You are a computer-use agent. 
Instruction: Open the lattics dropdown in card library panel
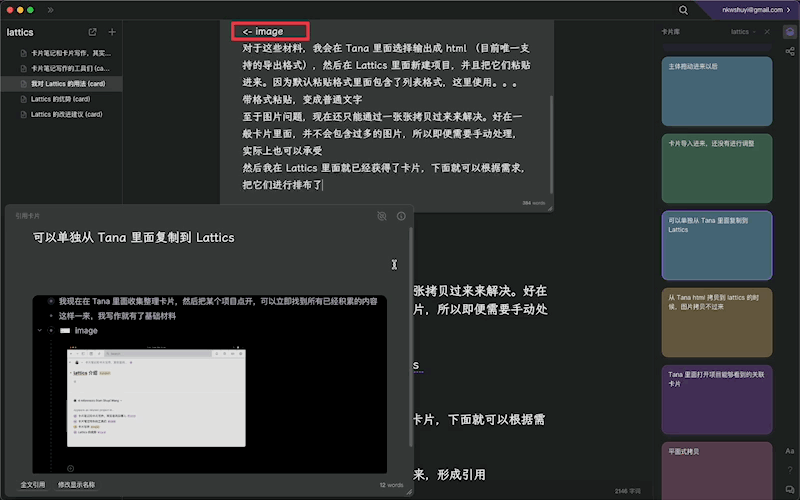[x=743, y=32]
